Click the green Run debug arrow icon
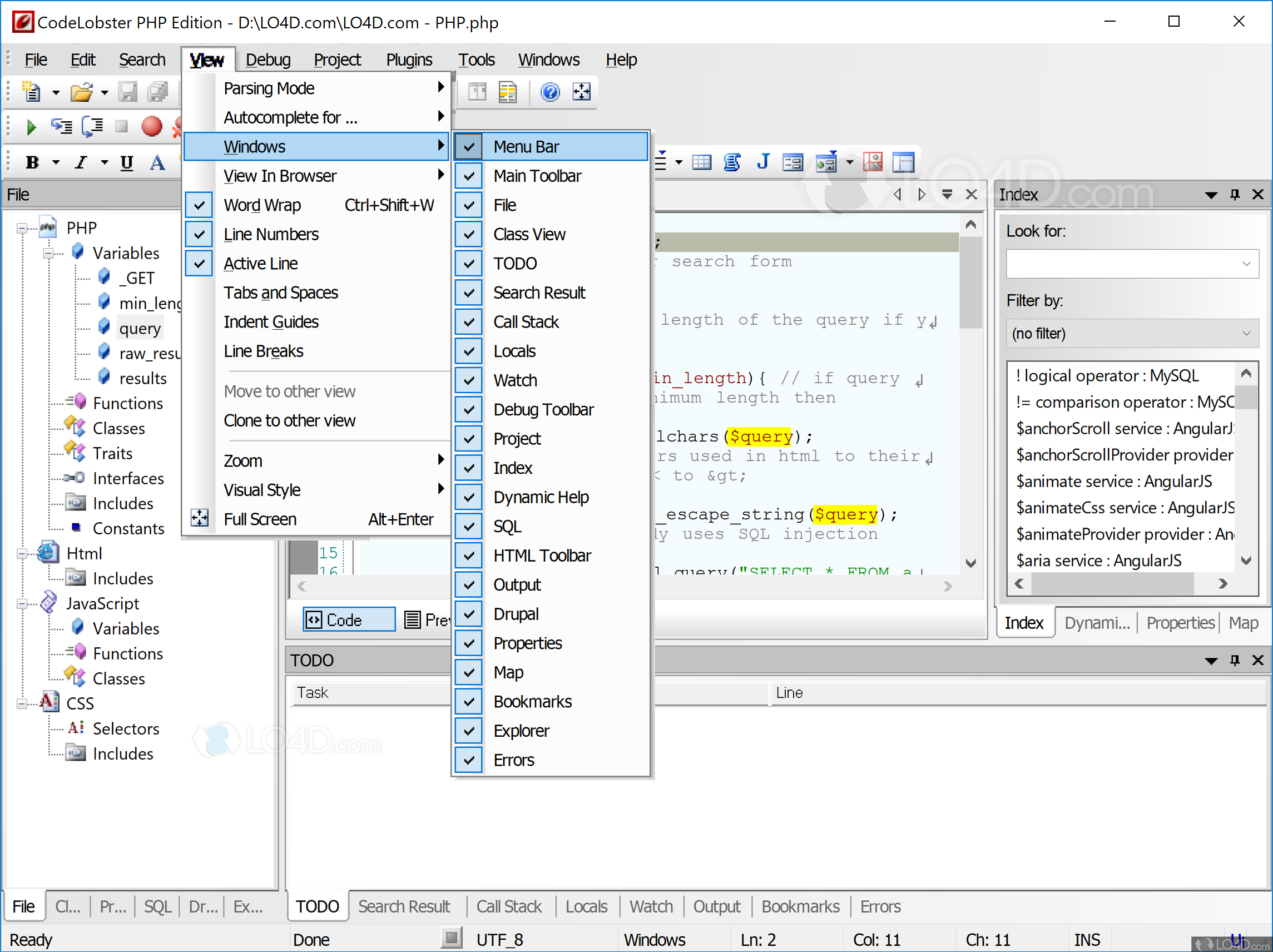Screen dimensions: 1273x952 click(31, 127)
